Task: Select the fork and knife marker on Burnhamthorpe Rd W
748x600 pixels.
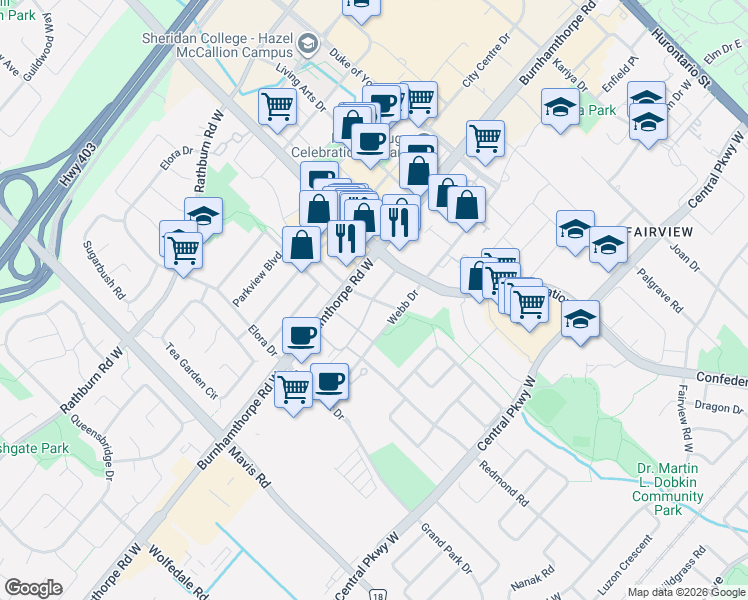Action: click(346, 239)
